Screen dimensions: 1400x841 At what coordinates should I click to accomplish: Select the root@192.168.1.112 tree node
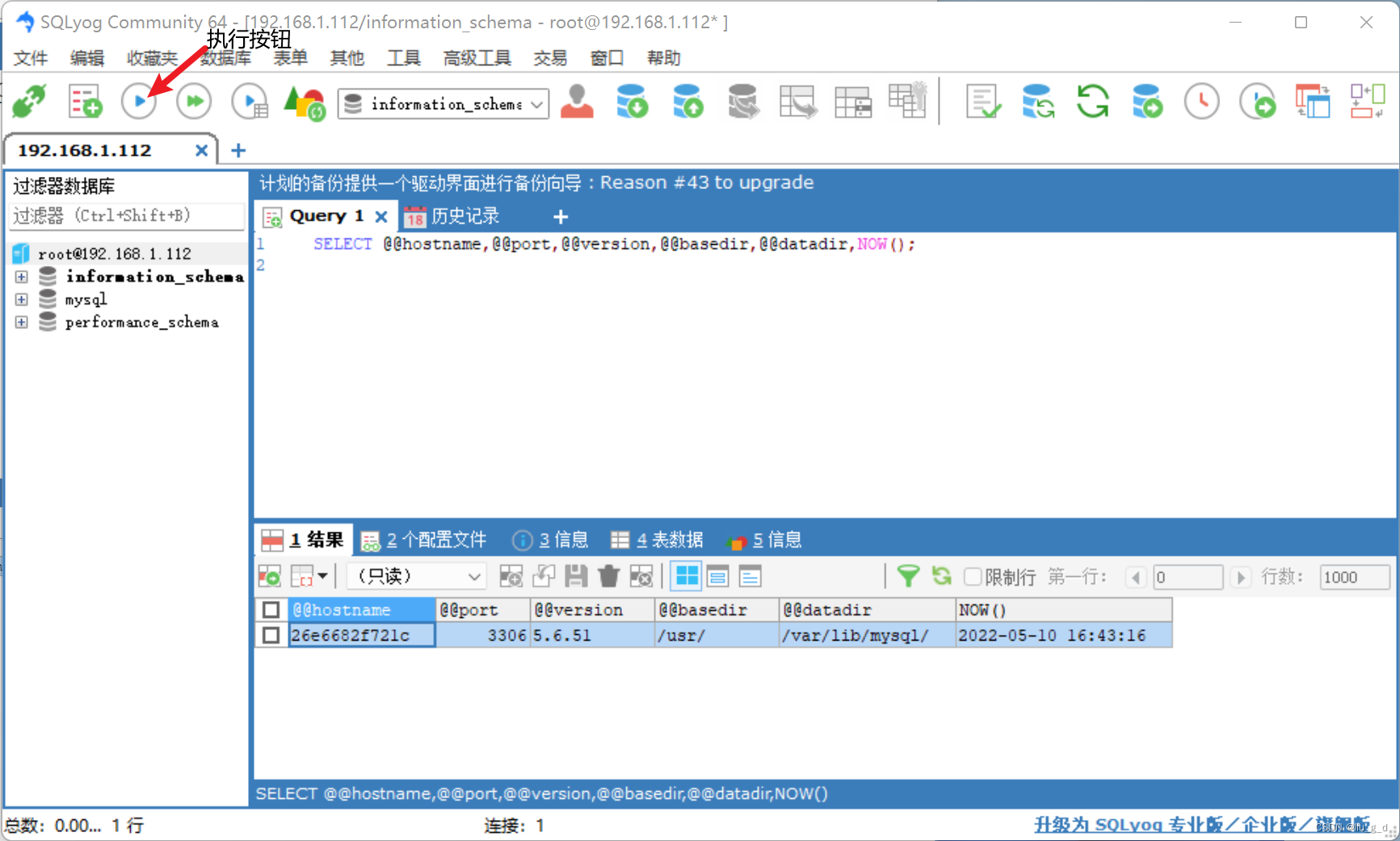click(x=113, y=254)
